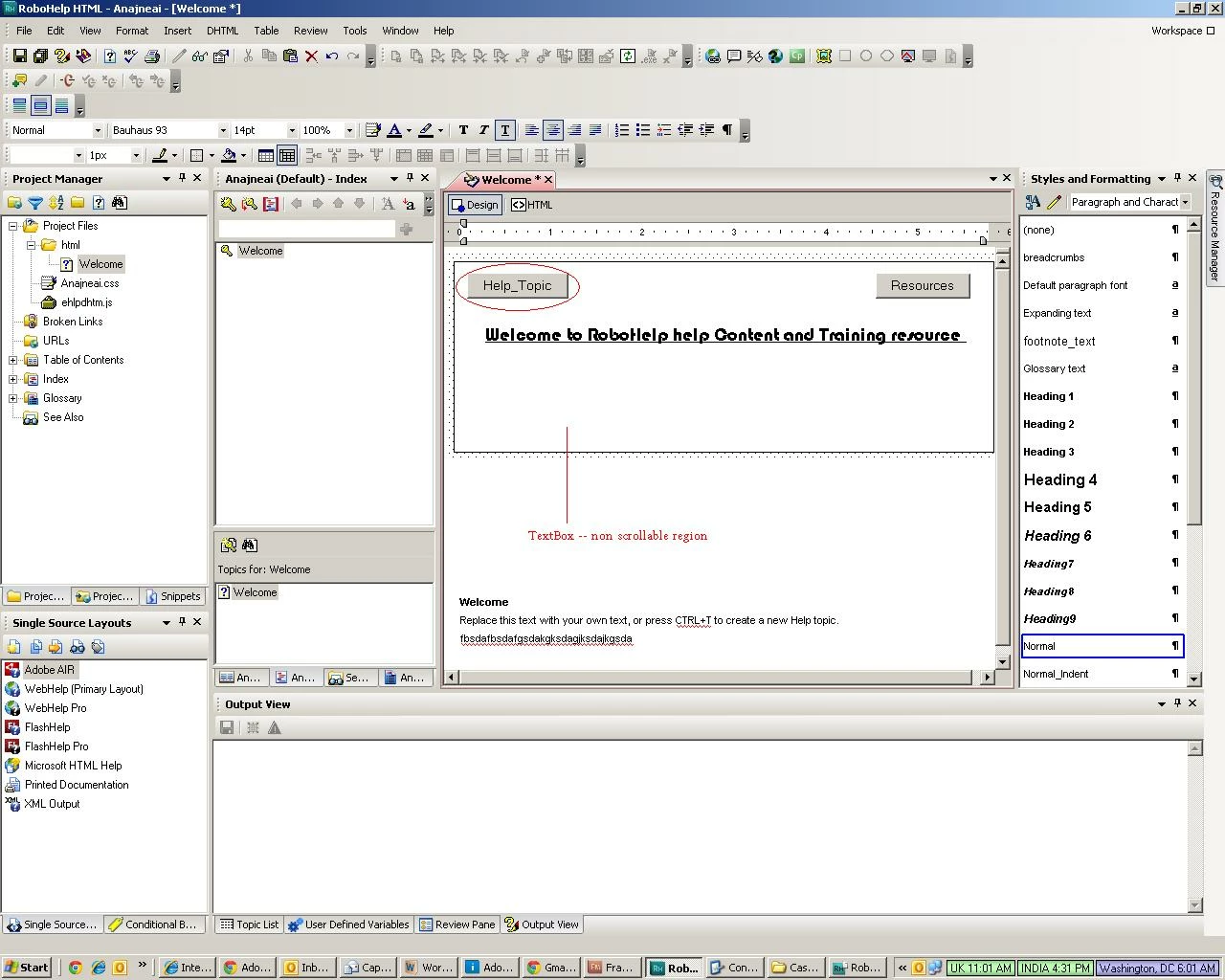Click the Help_Topic button in topic
The image size is (1225, 980).
pyautogui.click(x=518, y=285)
